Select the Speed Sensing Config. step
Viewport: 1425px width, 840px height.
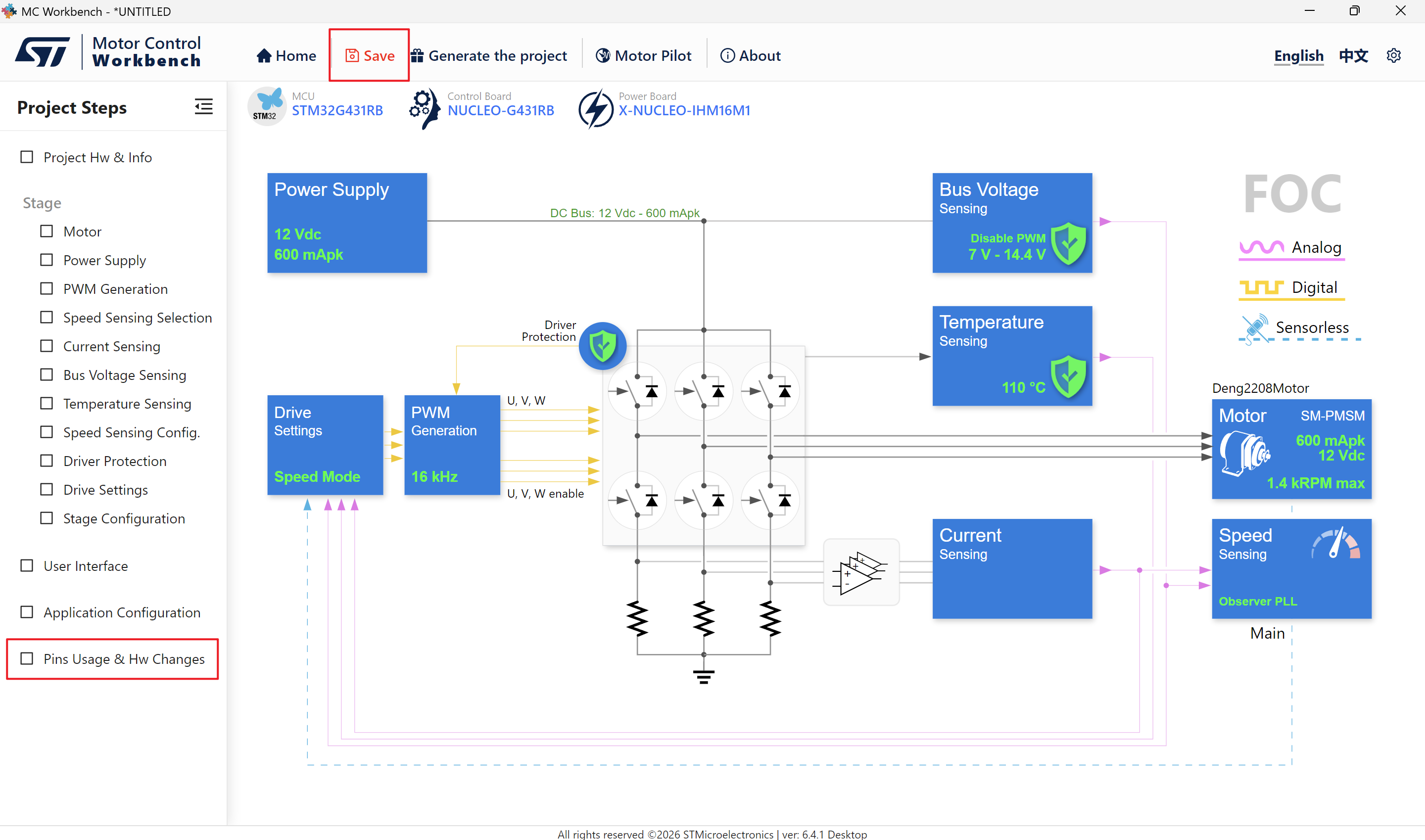(x=131, y=432)
